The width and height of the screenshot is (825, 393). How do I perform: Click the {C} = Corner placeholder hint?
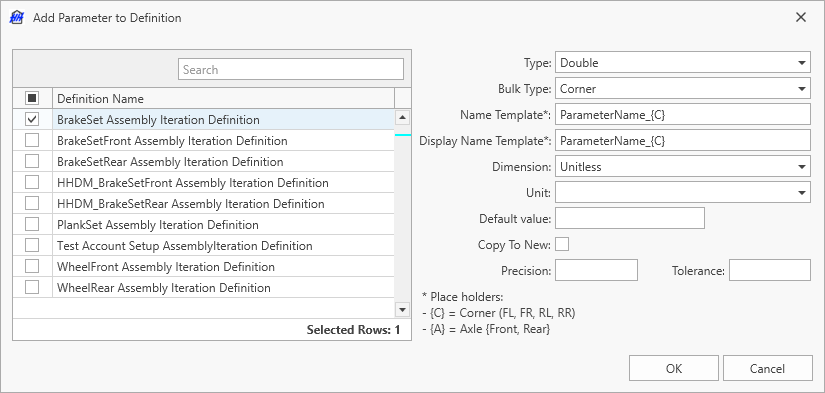499,313
